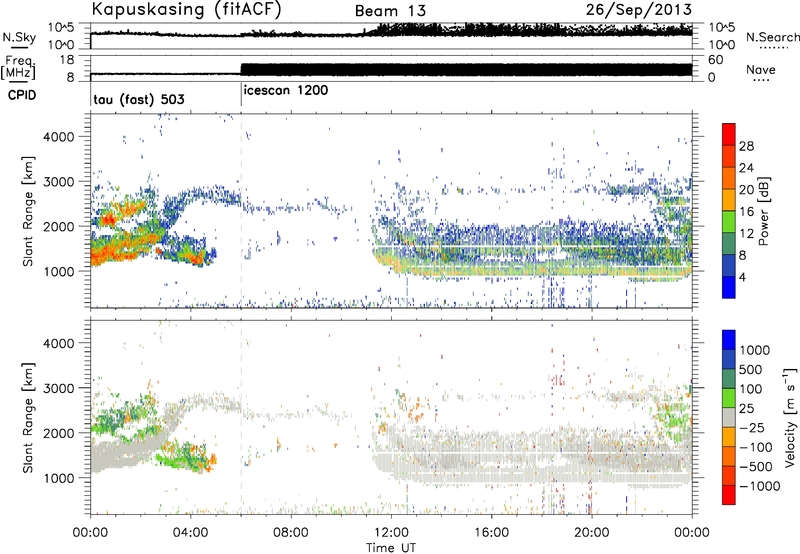This screenshot has height=554, width=800.
Task: Click the 'Beam 13' label
Action: [390, 11]
